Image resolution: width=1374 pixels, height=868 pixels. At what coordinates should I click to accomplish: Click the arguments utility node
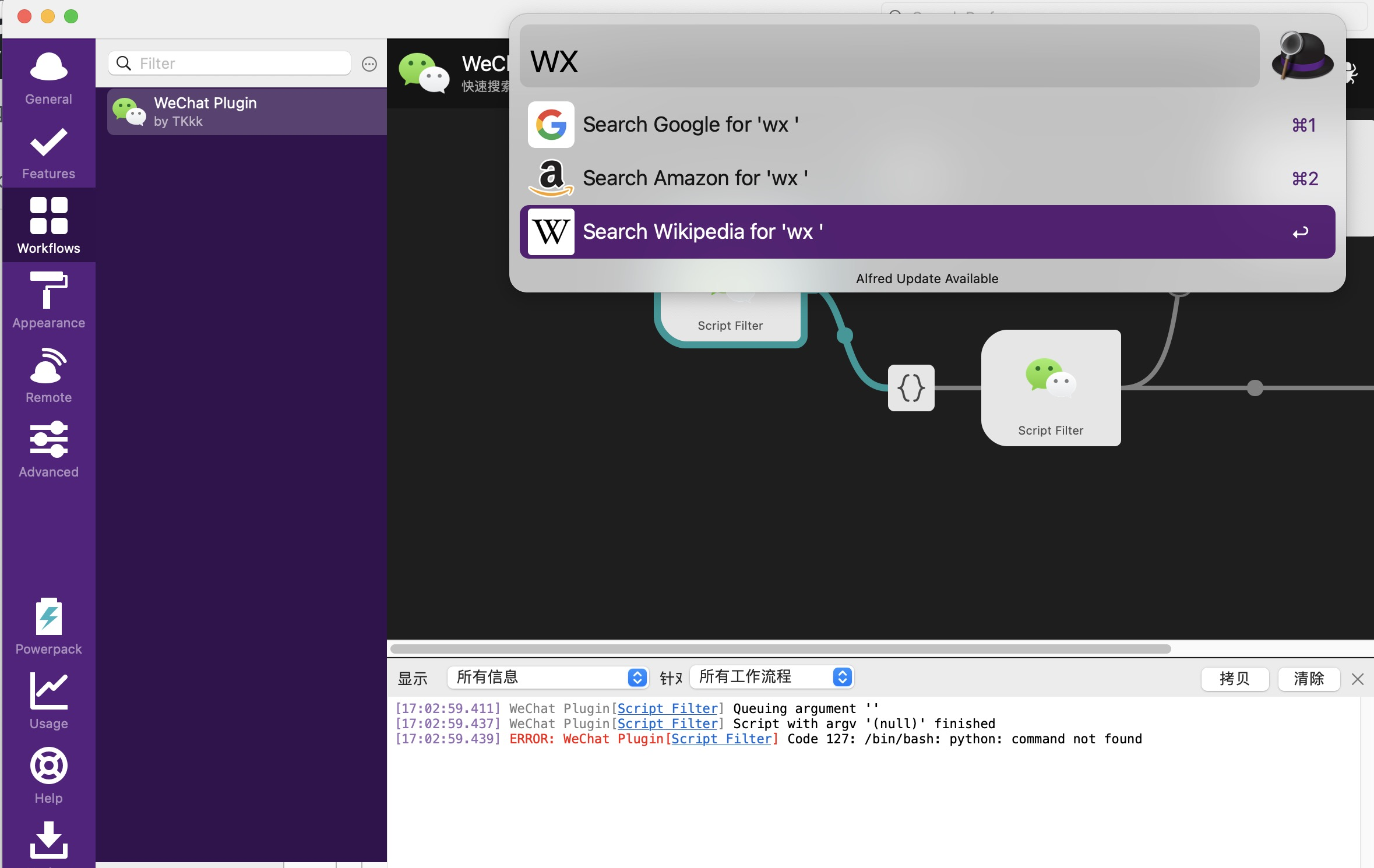click(910, 387)
